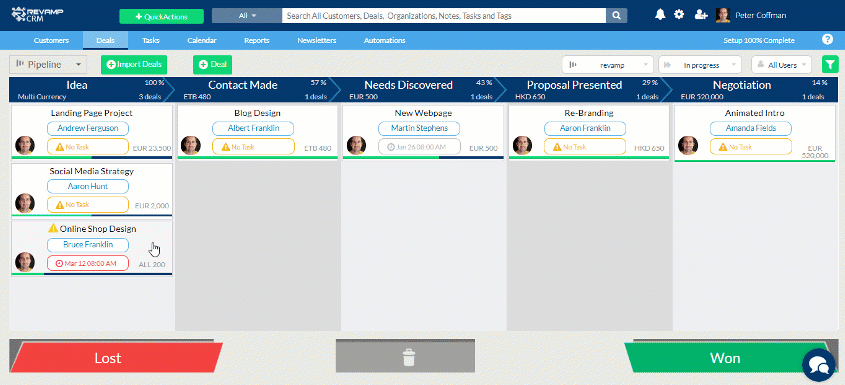The image size is (845, 385).
Task: Open the All Users filter dropdown
Action: 781,65
